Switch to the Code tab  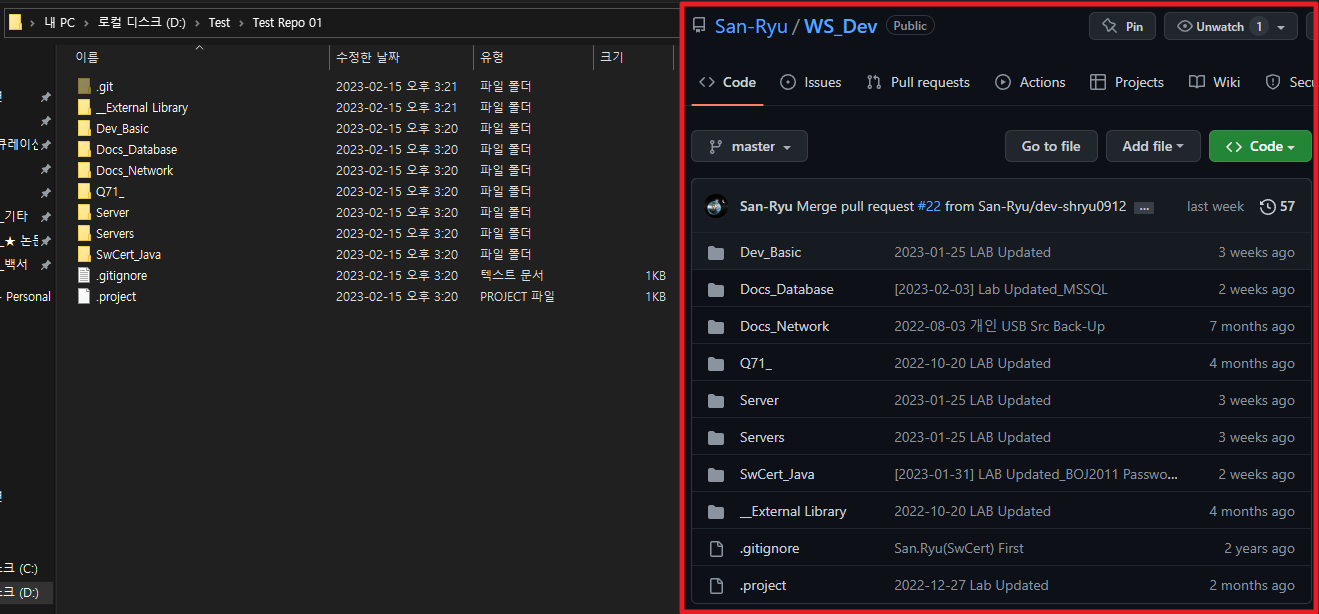[x=728, y=82]
